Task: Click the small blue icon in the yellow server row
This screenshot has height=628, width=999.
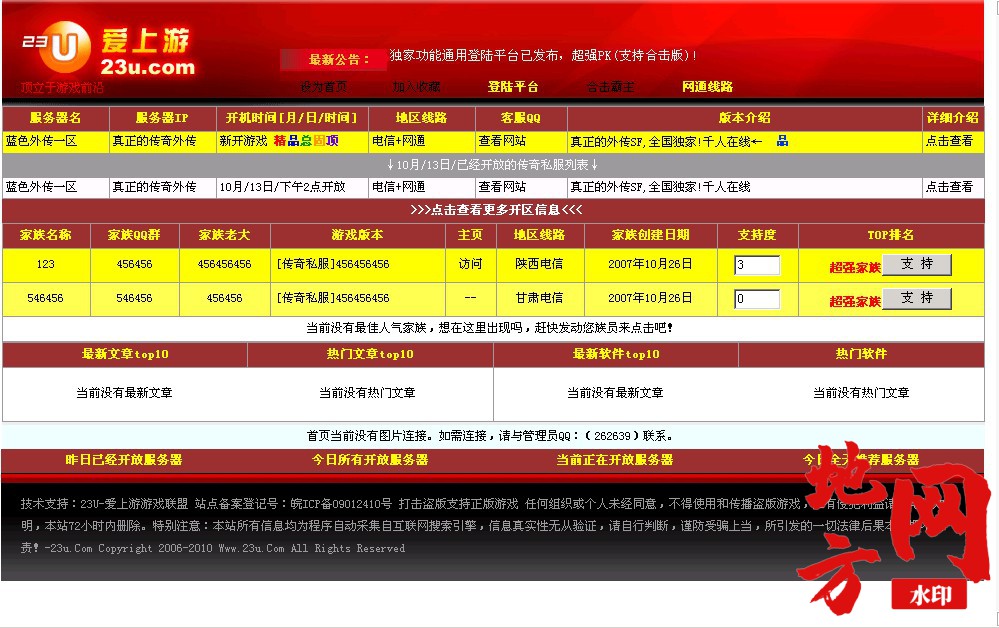Action: click(782, 141)
